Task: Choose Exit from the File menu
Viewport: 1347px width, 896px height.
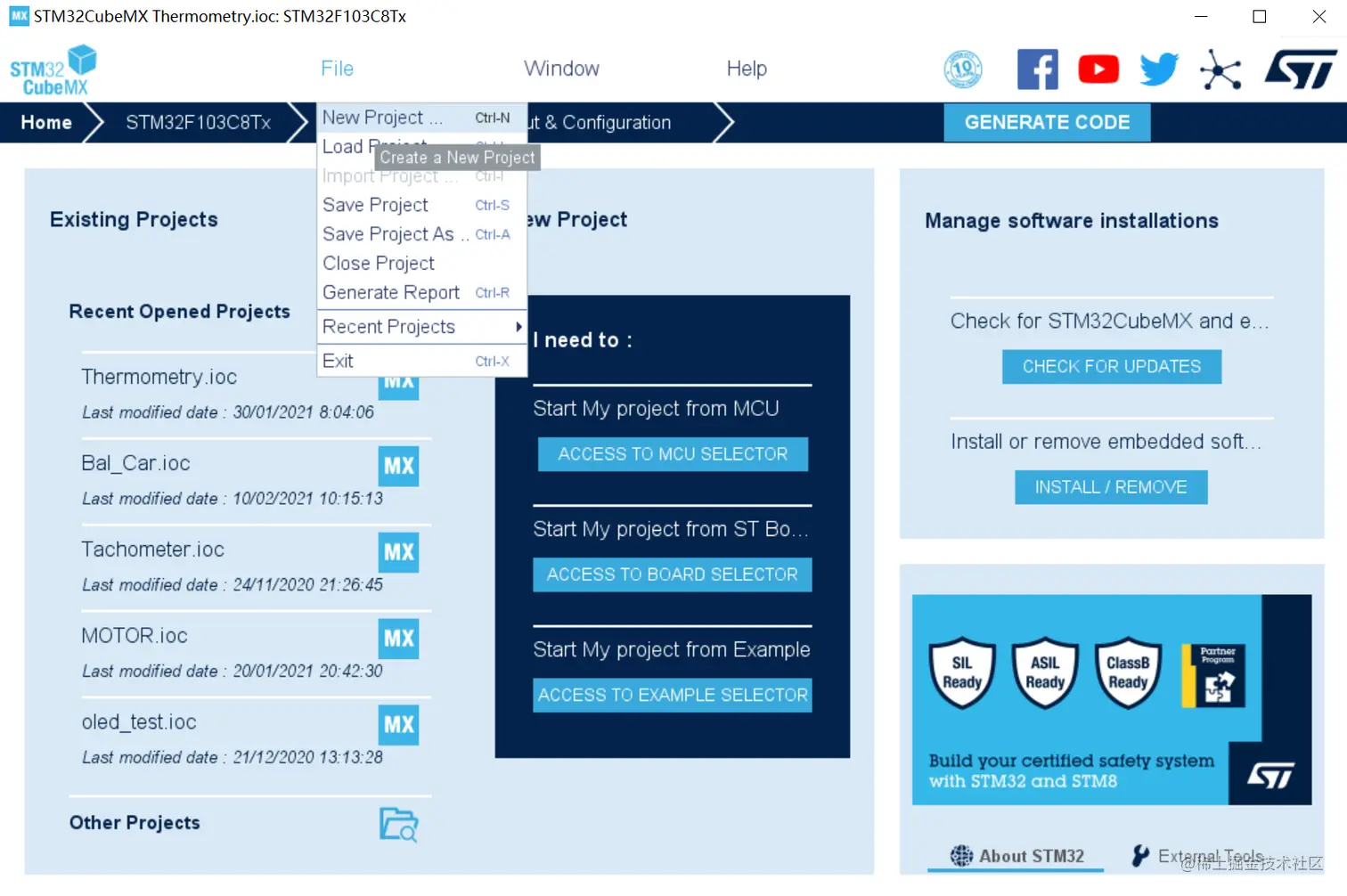Action: coord(422,361)
